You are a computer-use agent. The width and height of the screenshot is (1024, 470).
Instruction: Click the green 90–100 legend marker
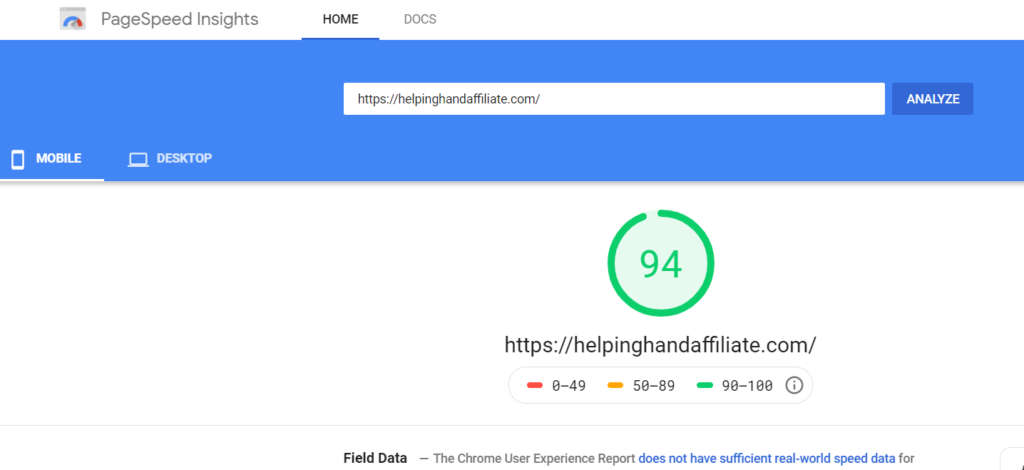704,385
